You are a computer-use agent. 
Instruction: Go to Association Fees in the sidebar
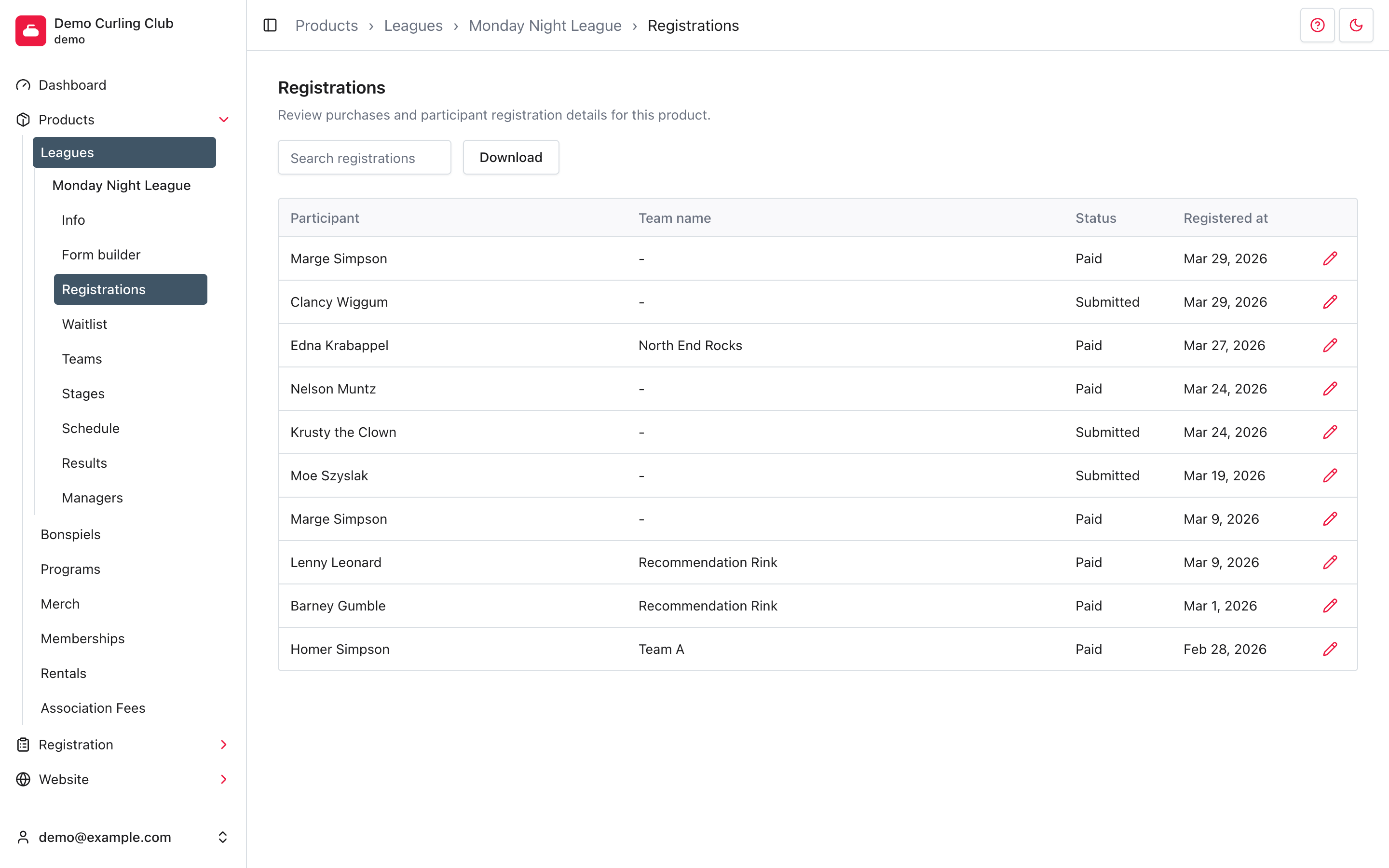tap(93, 708)
